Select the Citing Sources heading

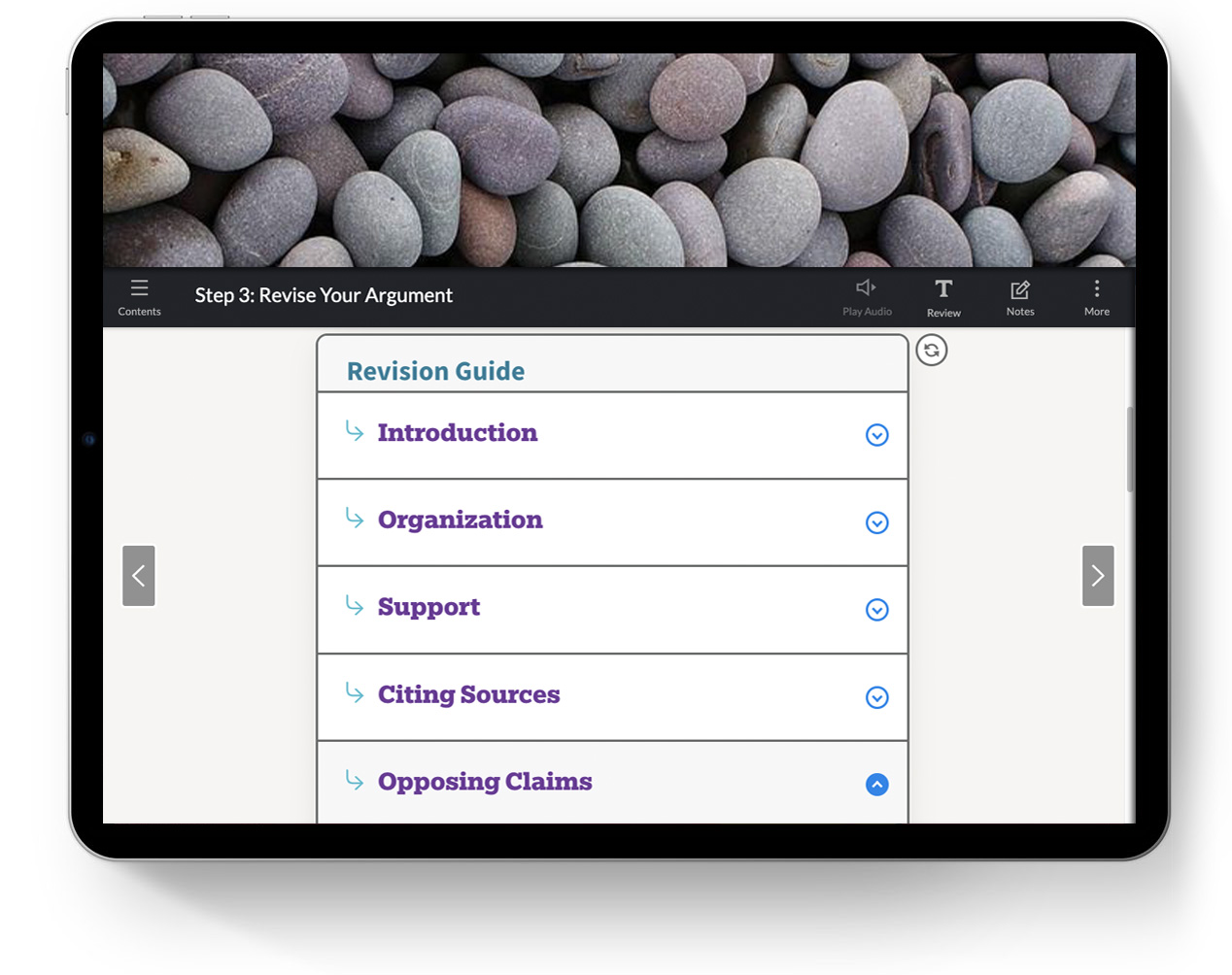(469, 695)
